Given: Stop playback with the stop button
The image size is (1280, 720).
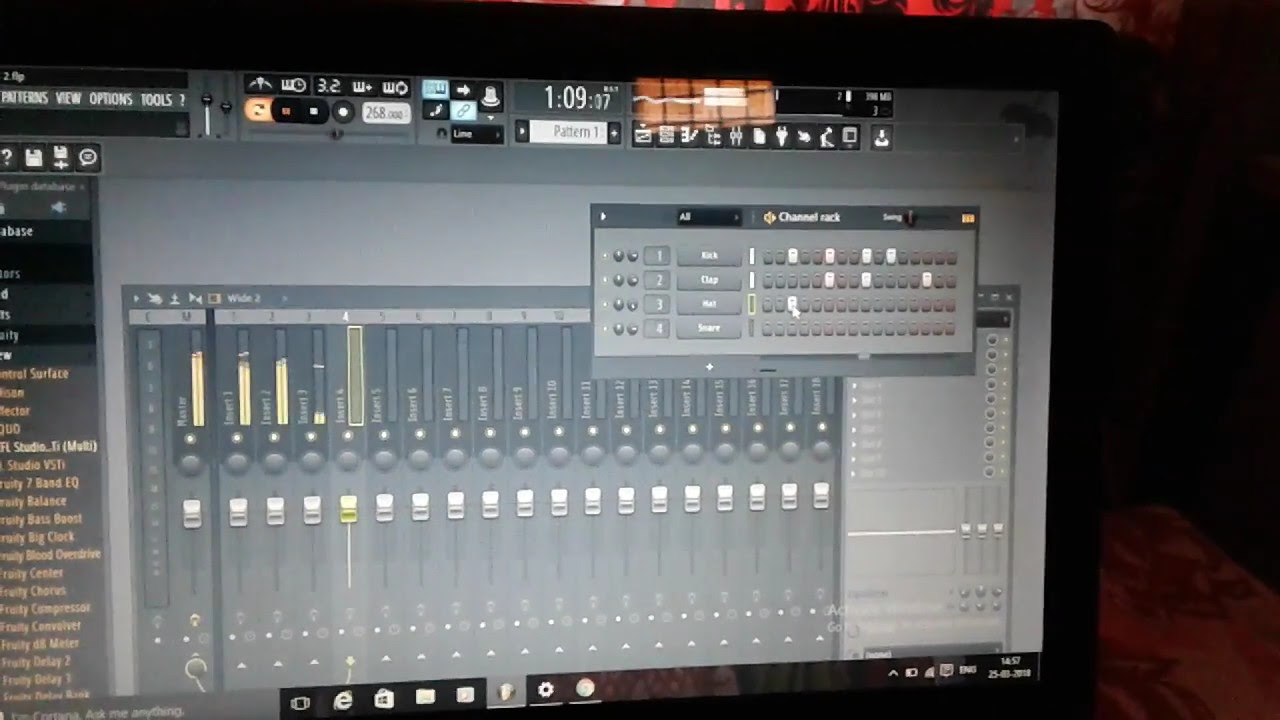Looking at the screenshot, I should click(x=314, y=112).
